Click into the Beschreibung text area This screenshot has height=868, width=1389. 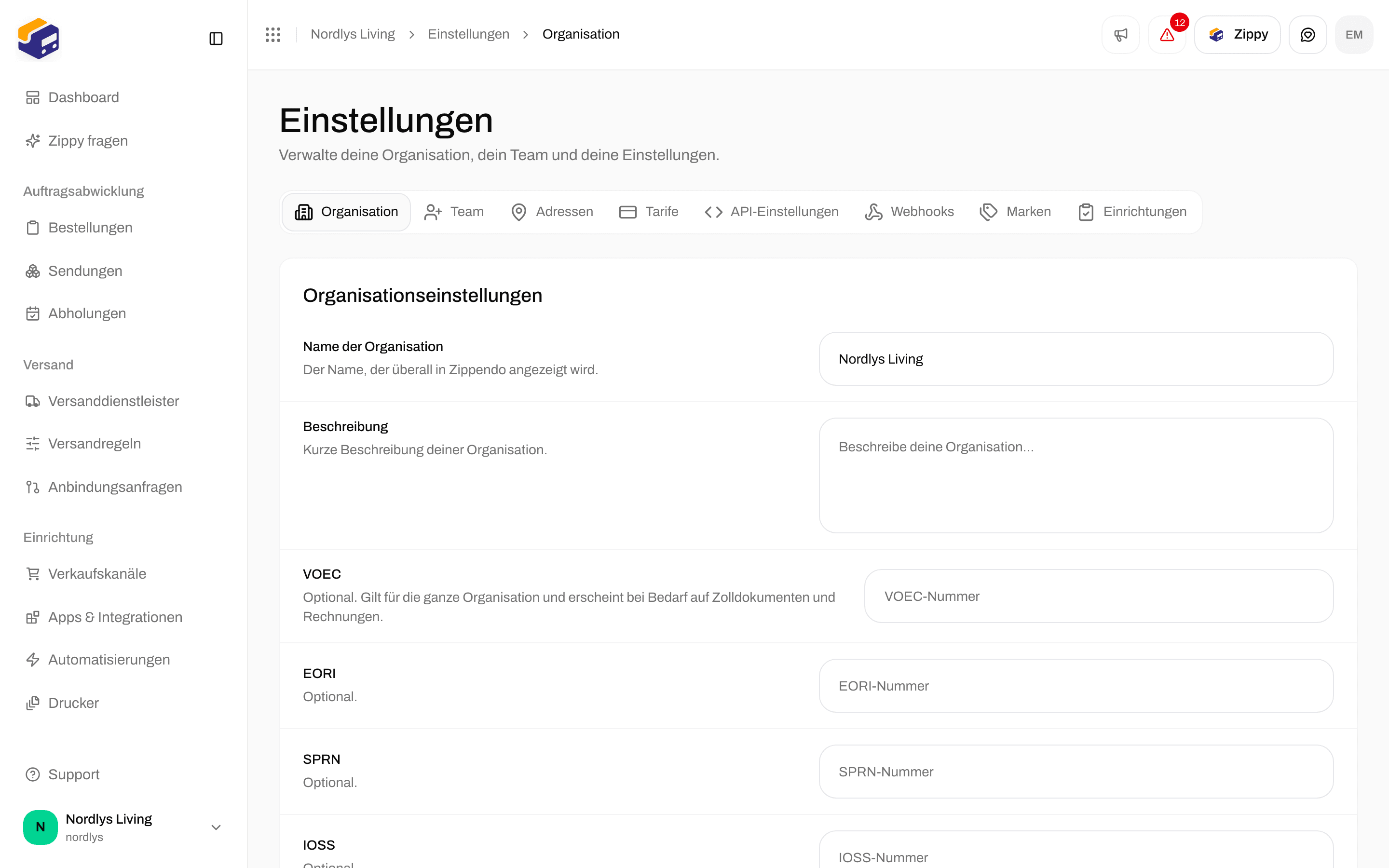point(1076,475)
